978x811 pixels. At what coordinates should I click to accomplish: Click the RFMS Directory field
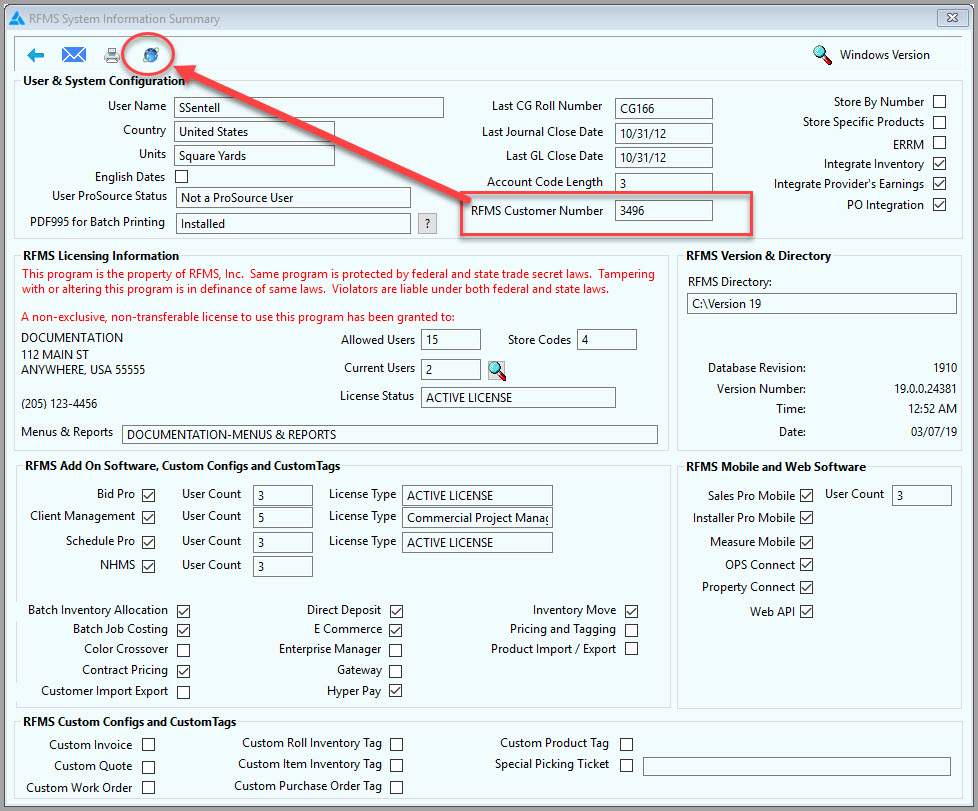click(821, 304)
